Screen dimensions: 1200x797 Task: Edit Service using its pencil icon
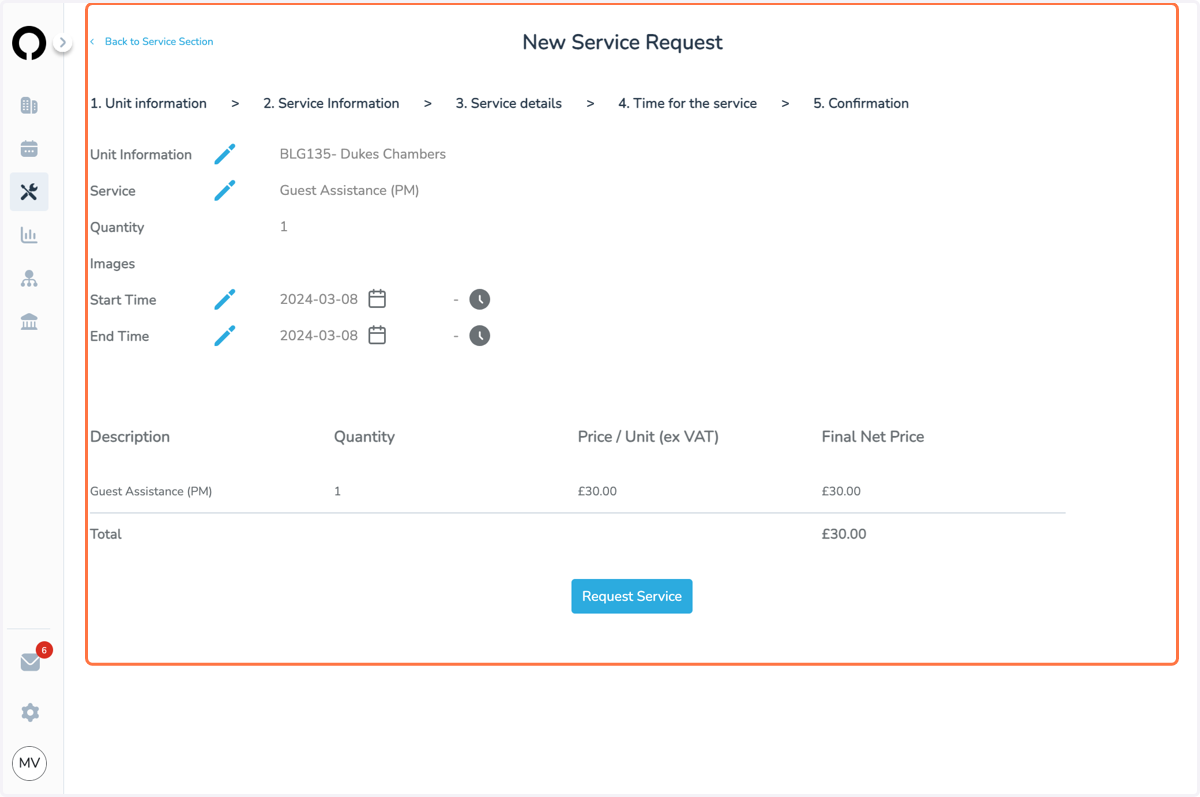[225, 190]
